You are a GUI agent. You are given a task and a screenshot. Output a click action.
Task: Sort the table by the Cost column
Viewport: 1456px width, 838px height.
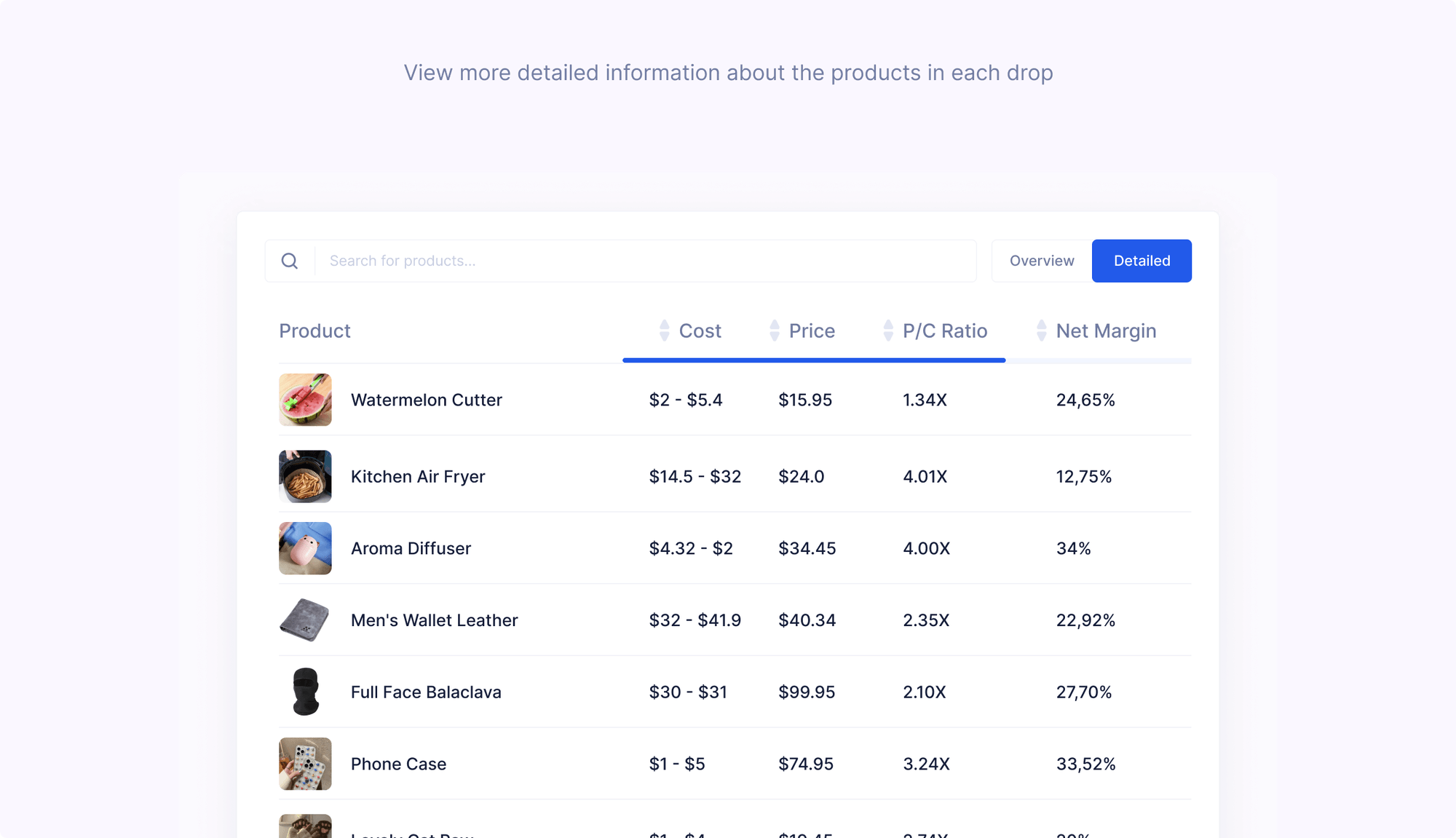tap(700, 331)
